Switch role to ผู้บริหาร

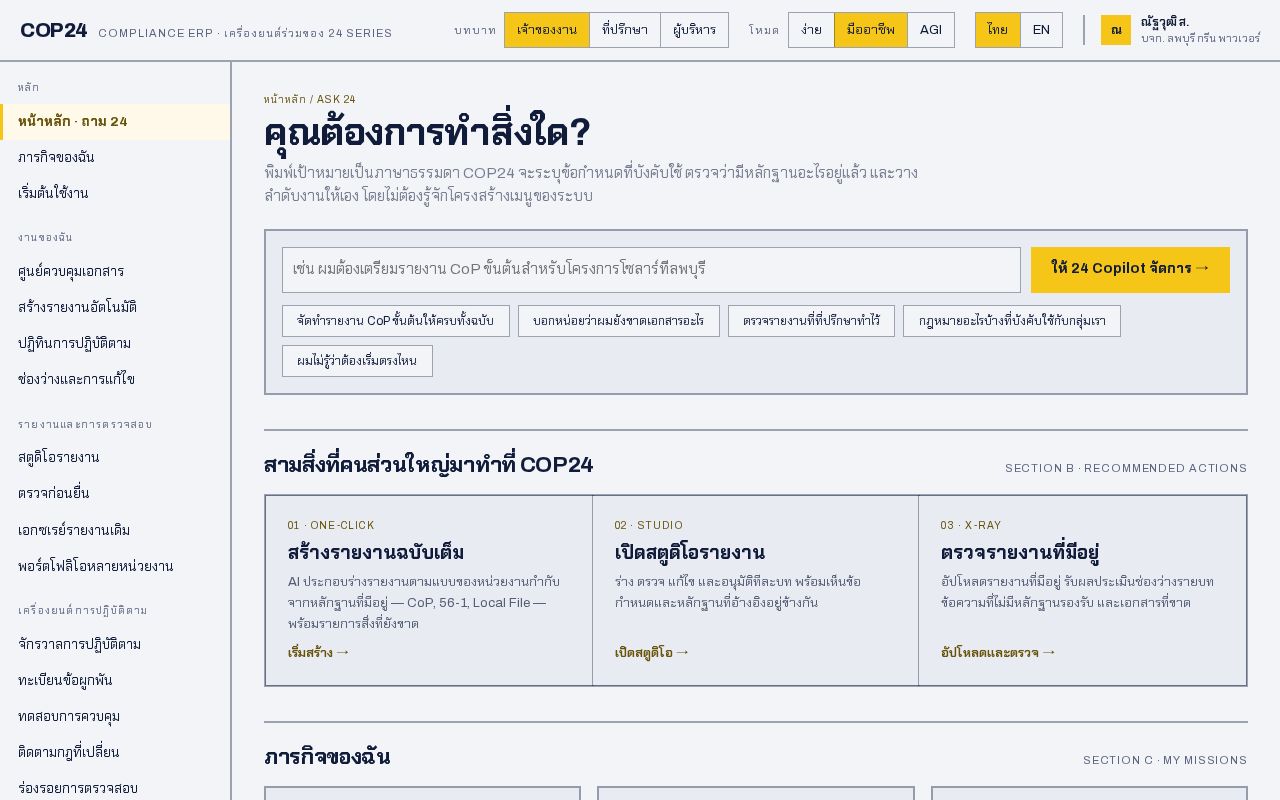(x=694, y=30)
